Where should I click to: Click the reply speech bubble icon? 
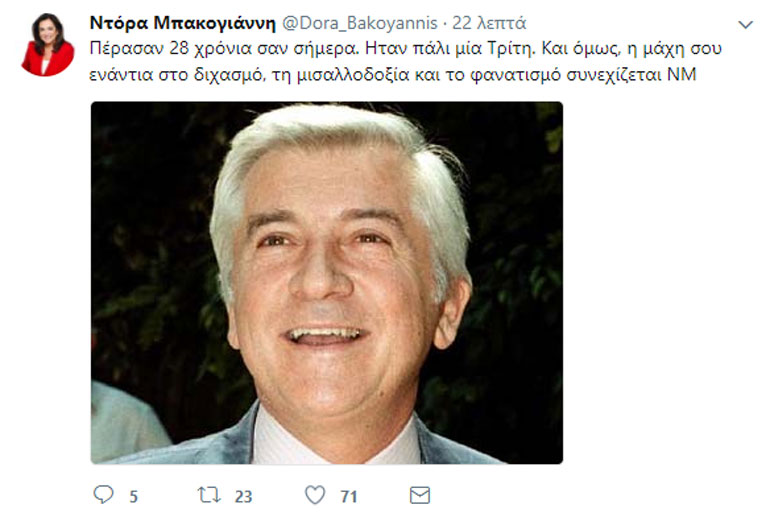click(x=103, y=494)
